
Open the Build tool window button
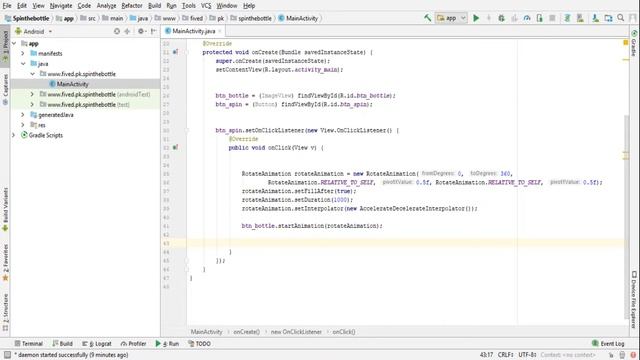point(62,344)
